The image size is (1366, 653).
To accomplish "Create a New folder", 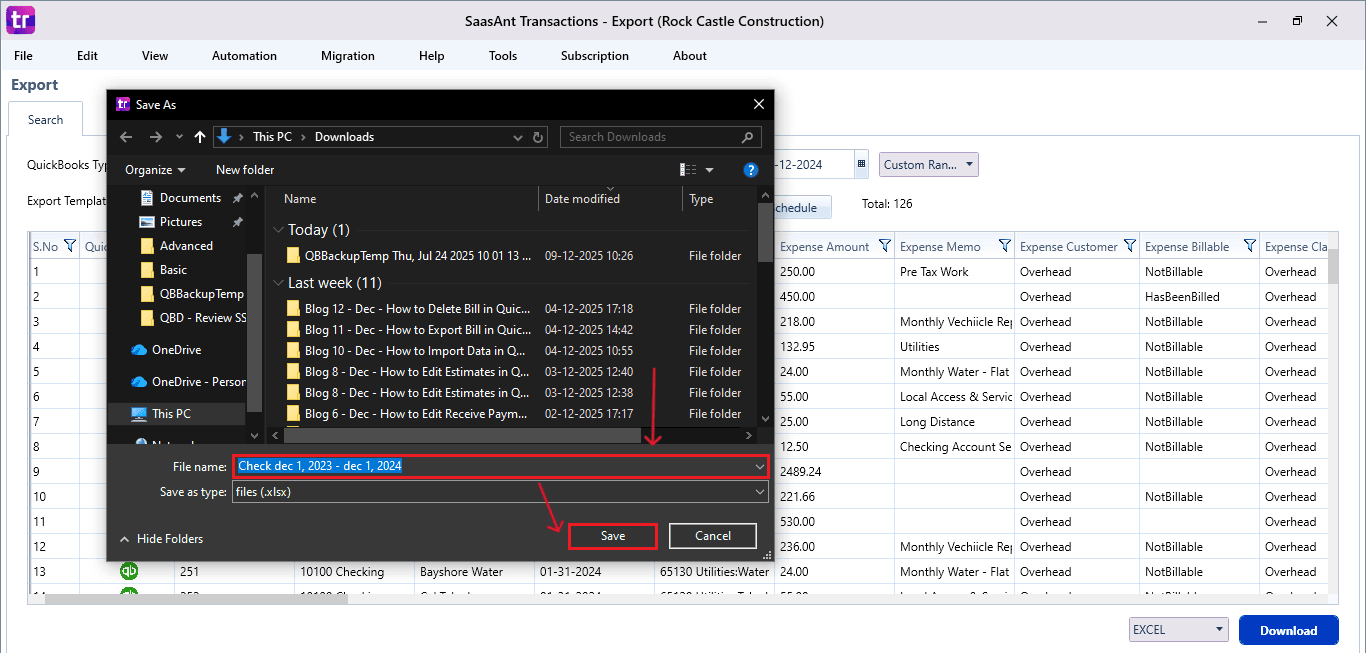I will (x=245, y=170).
